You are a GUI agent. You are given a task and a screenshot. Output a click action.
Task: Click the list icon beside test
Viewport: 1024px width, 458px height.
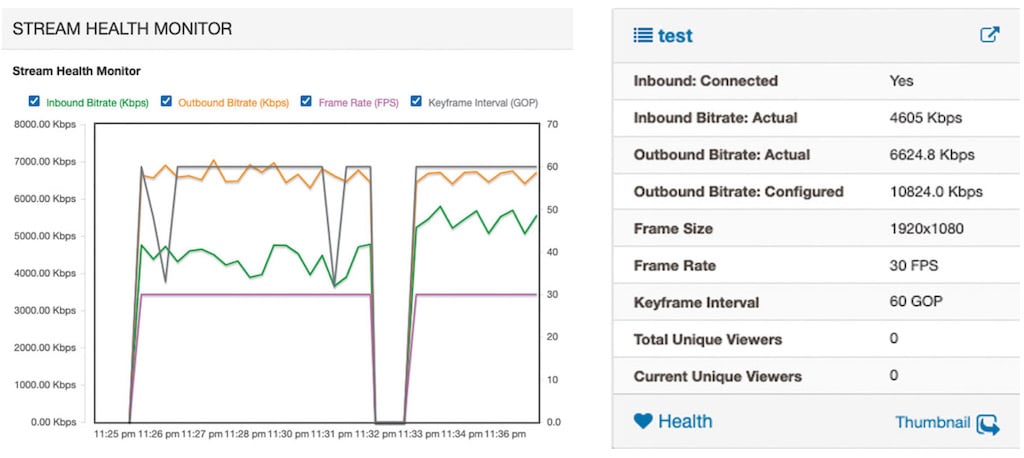pyautogui.click(x=642, y=36)
